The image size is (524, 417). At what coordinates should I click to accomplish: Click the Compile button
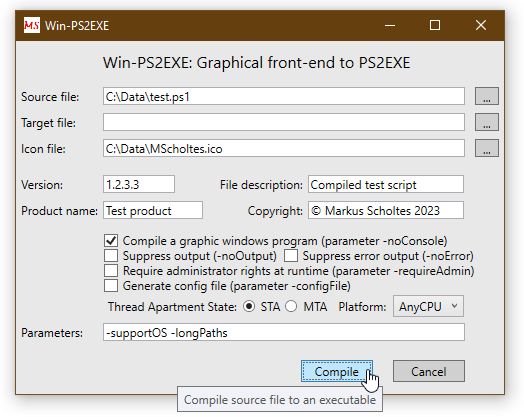(337, 371)
